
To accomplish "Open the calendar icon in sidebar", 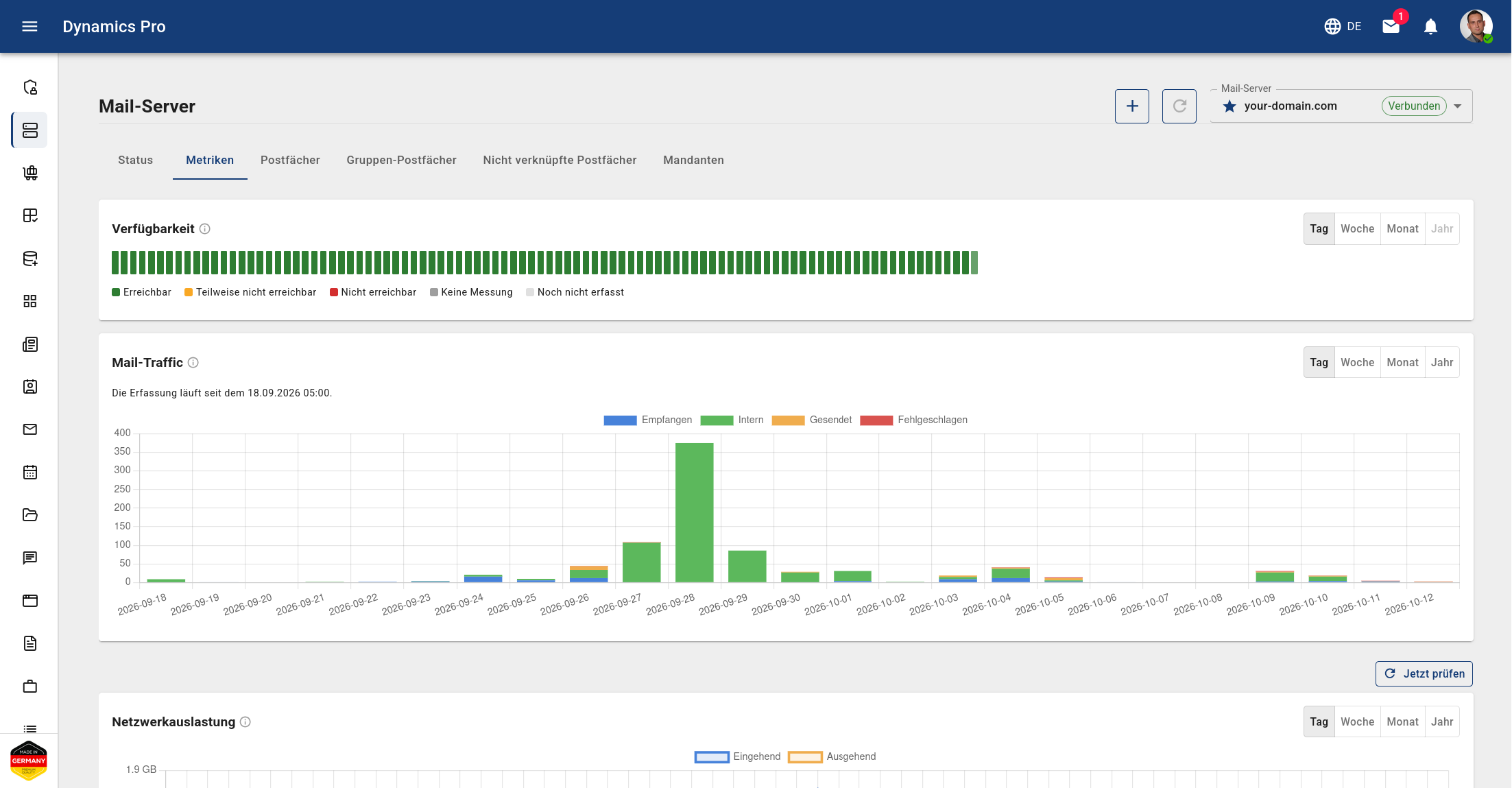I will tap(30, 472).
